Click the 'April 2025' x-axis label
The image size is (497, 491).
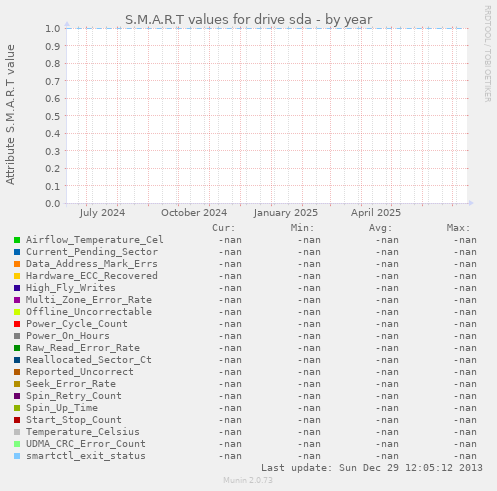pos(376,213)
